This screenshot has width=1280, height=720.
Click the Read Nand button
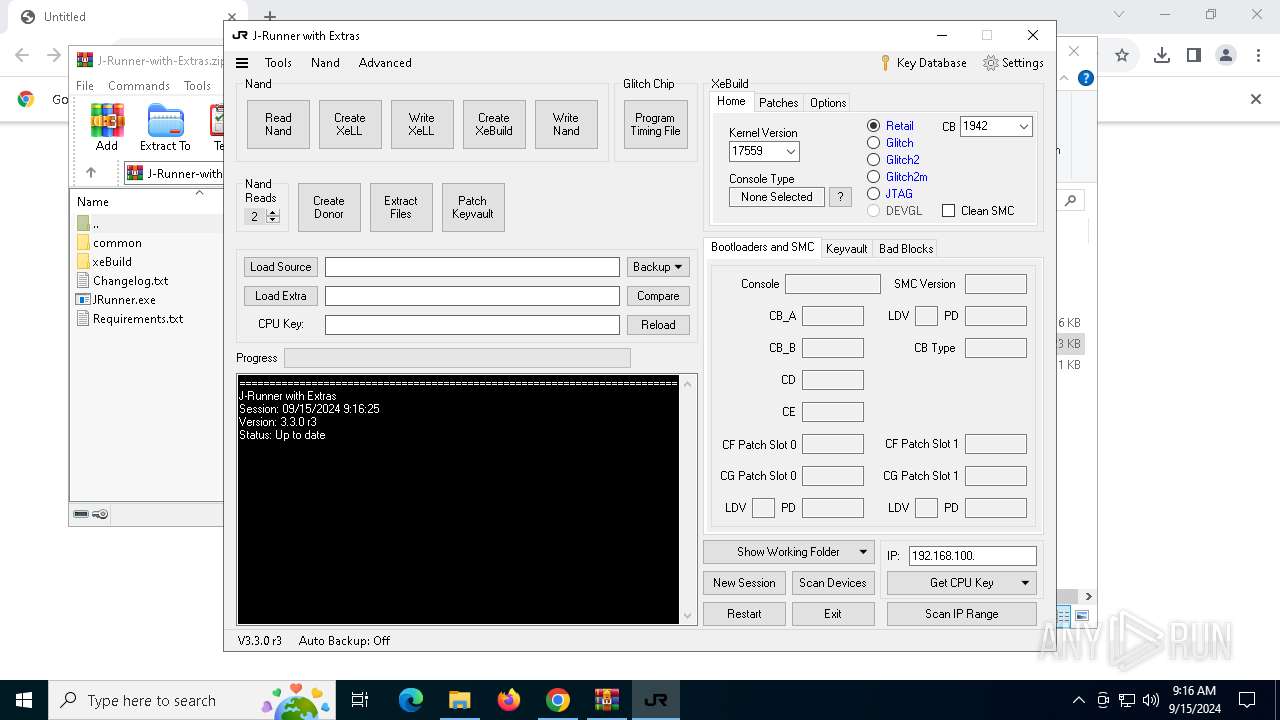(x=278, y=125)
